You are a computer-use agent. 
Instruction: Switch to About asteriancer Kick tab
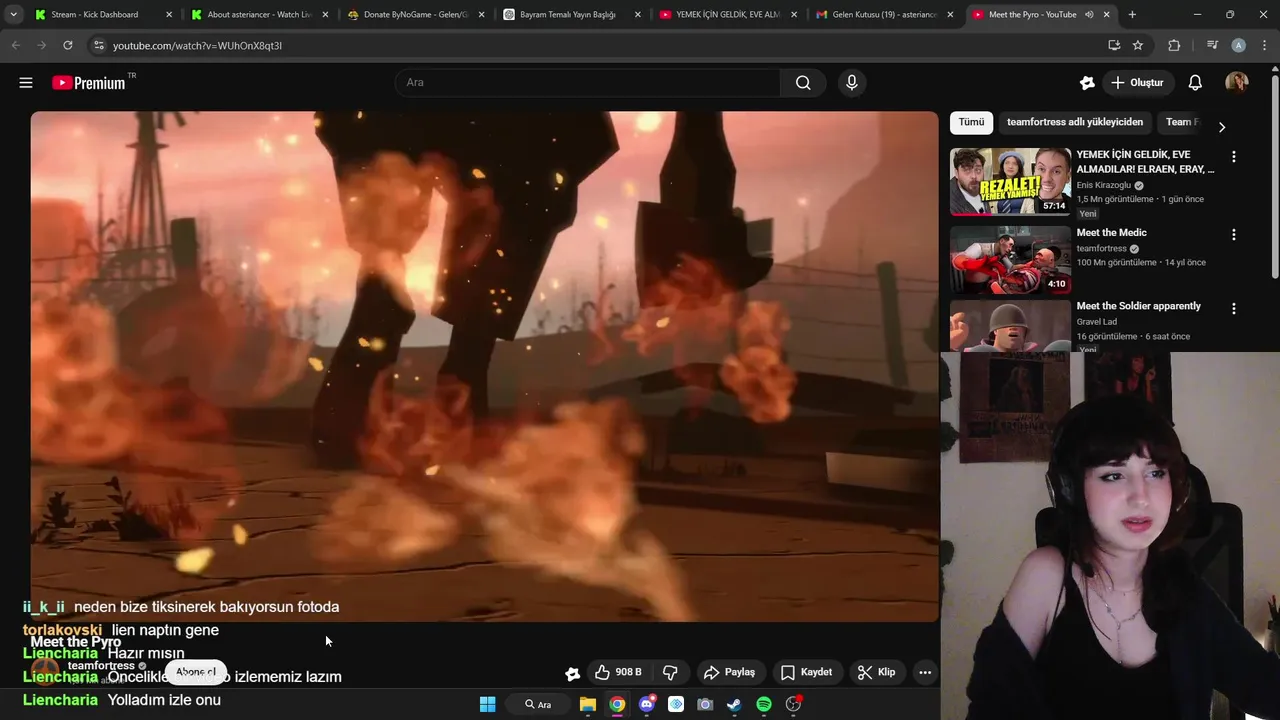click(260, 15)
